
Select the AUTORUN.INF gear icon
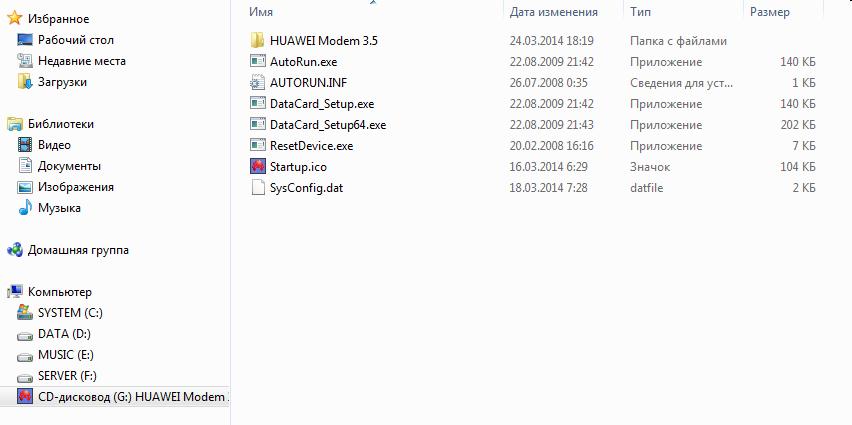[257, 83]
